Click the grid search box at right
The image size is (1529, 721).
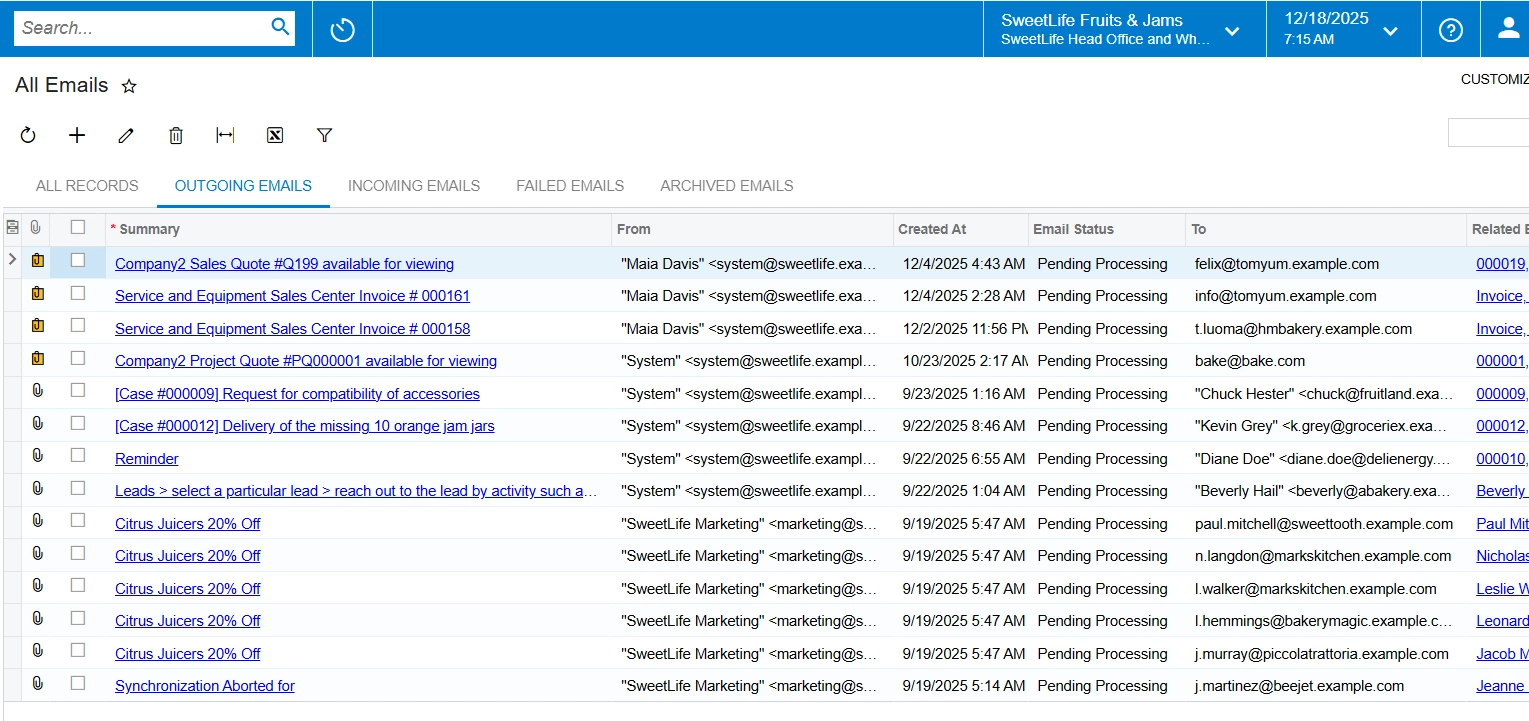click(x=1488, y=132)
